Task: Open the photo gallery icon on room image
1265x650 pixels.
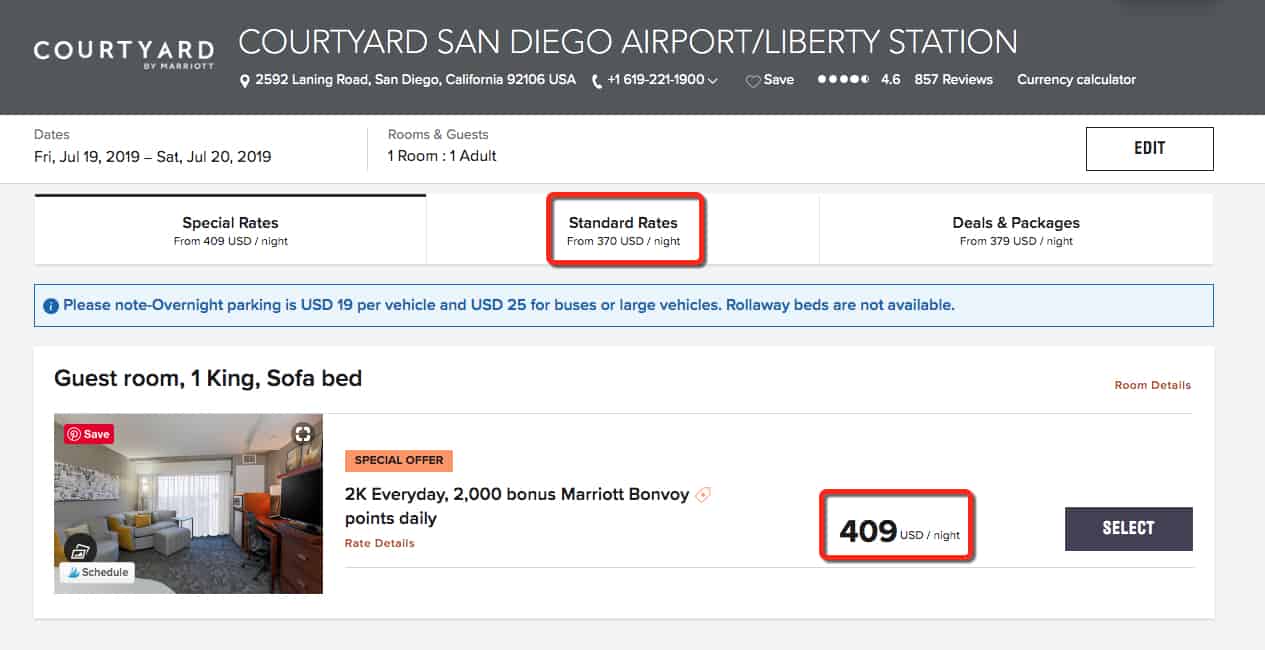Action: [x=80, y=550]
